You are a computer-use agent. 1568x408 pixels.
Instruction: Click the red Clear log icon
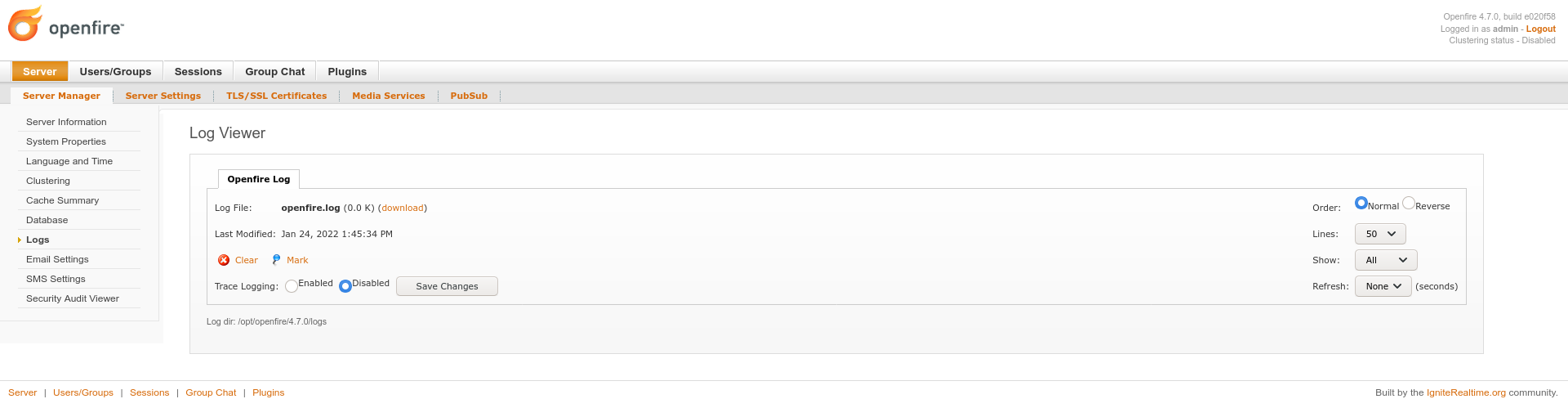(x=224, y=260)
